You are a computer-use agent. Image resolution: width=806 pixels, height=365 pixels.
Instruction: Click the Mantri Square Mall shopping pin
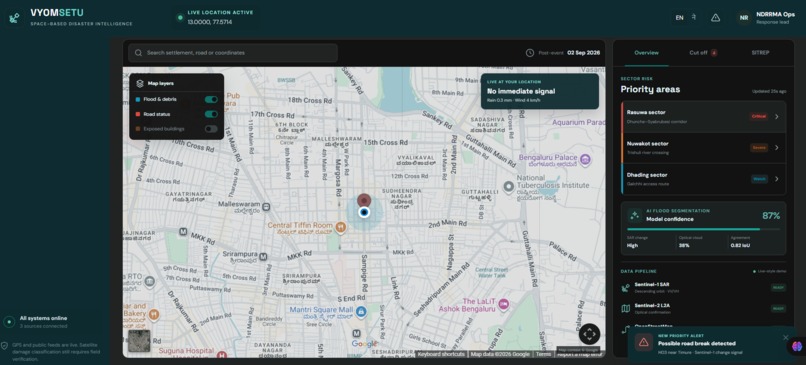coord(361,312)
